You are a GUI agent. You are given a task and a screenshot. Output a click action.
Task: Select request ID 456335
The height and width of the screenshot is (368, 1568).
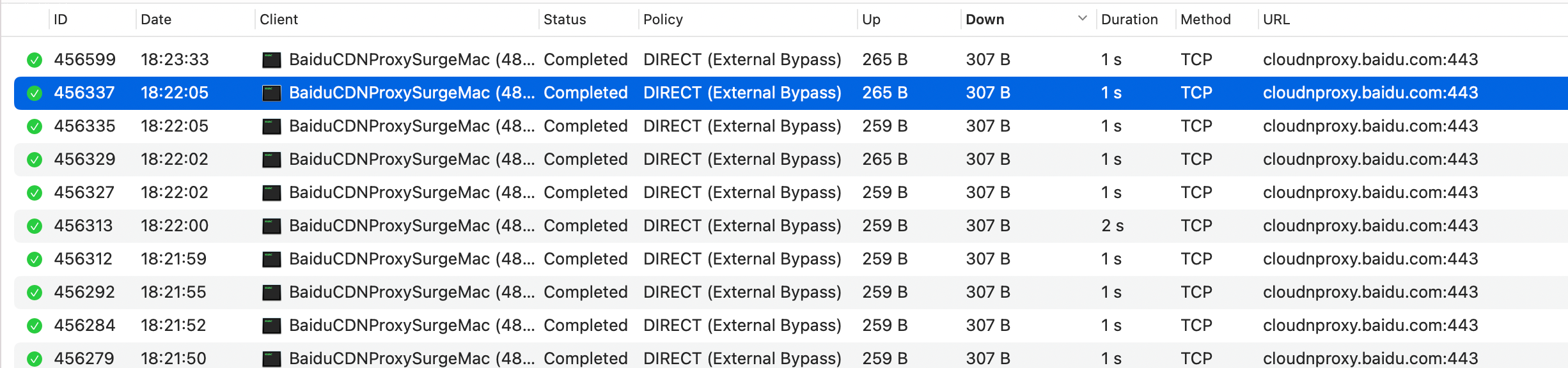[x=84, y=126]
